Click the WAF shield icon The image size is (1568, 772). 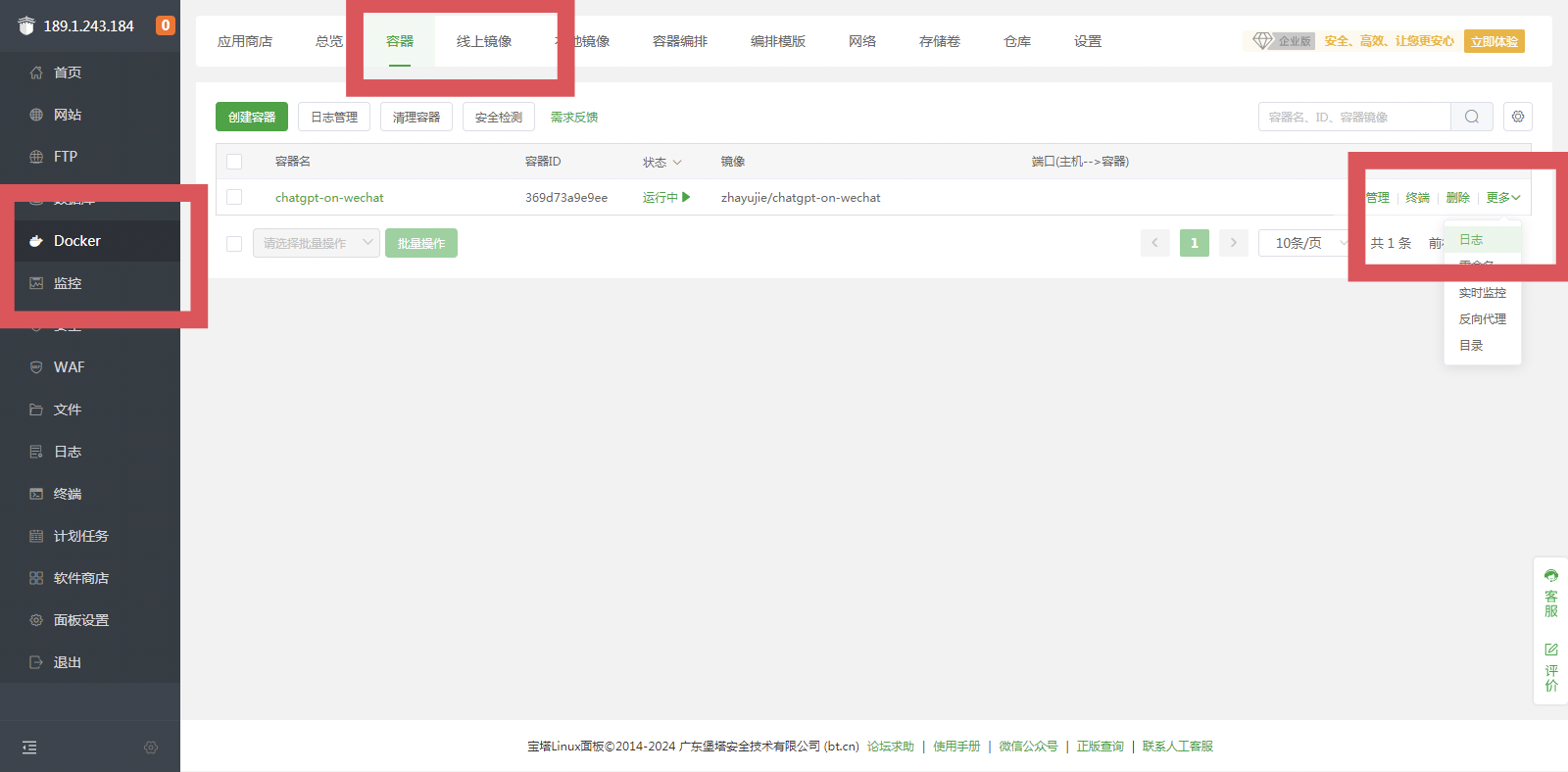tap(36, 367)
